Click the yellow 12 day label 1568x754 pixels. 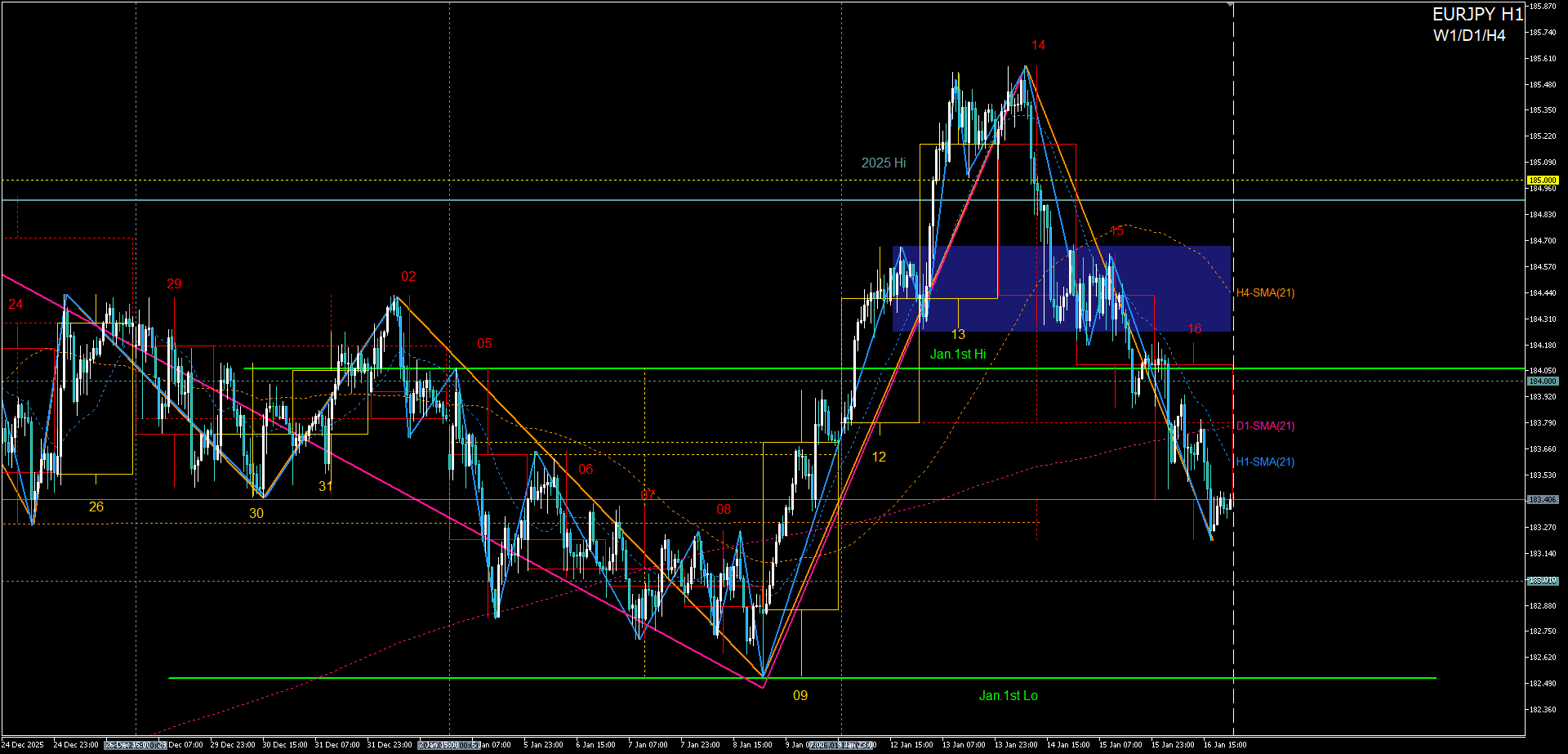coord(879,457)
